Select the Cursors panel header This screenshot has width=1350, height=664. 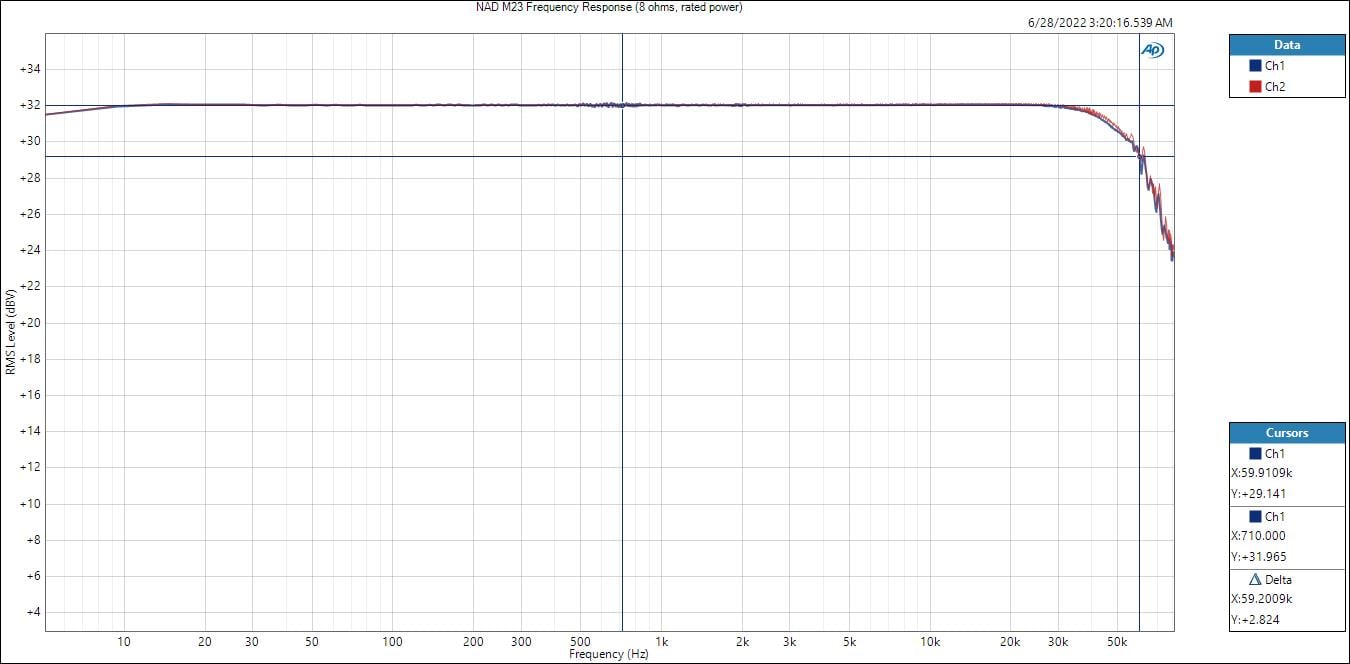[1286, 433]
